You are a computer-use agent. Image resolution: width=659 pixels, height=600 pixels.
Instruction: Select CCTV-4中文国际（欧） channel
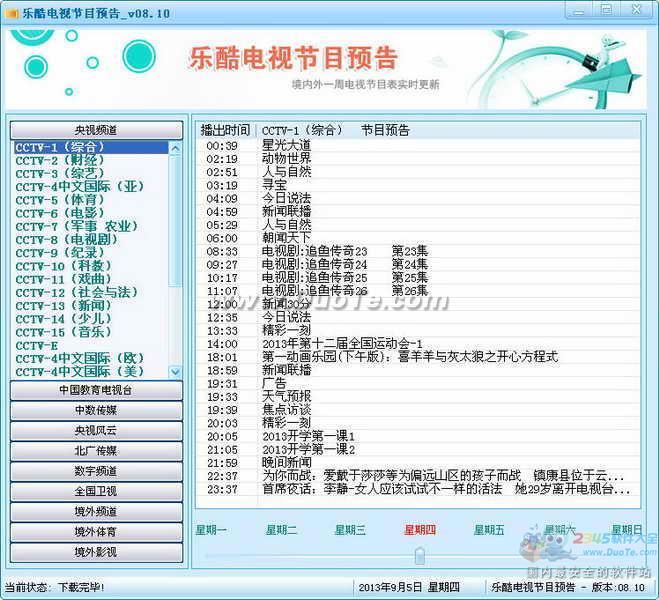click(x=91, y=359)
